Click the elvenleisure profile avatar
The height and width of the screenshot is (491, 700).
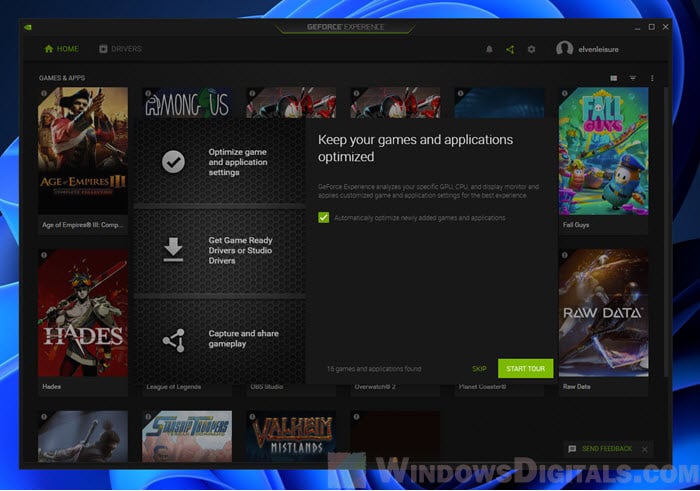pyautogui.click(x=564, y=49)
